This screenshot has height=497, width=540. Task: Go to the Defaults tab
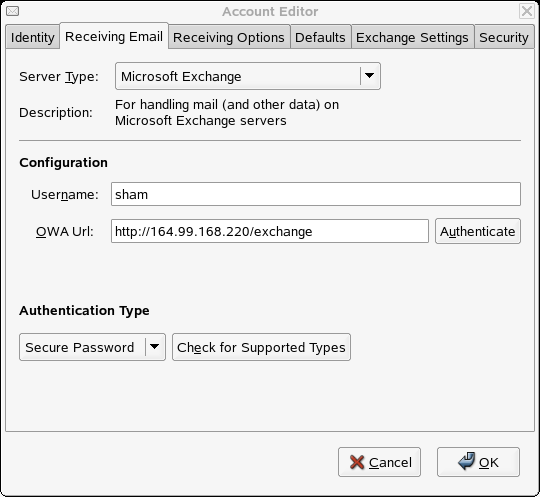[320, 37]
